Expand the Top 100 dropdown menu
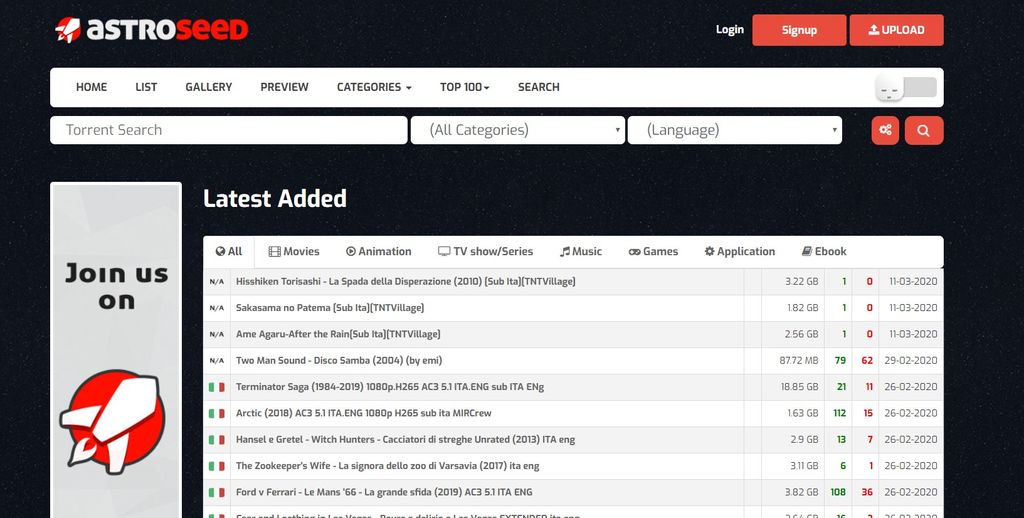The image size is (1024, 518). (464, 87)
